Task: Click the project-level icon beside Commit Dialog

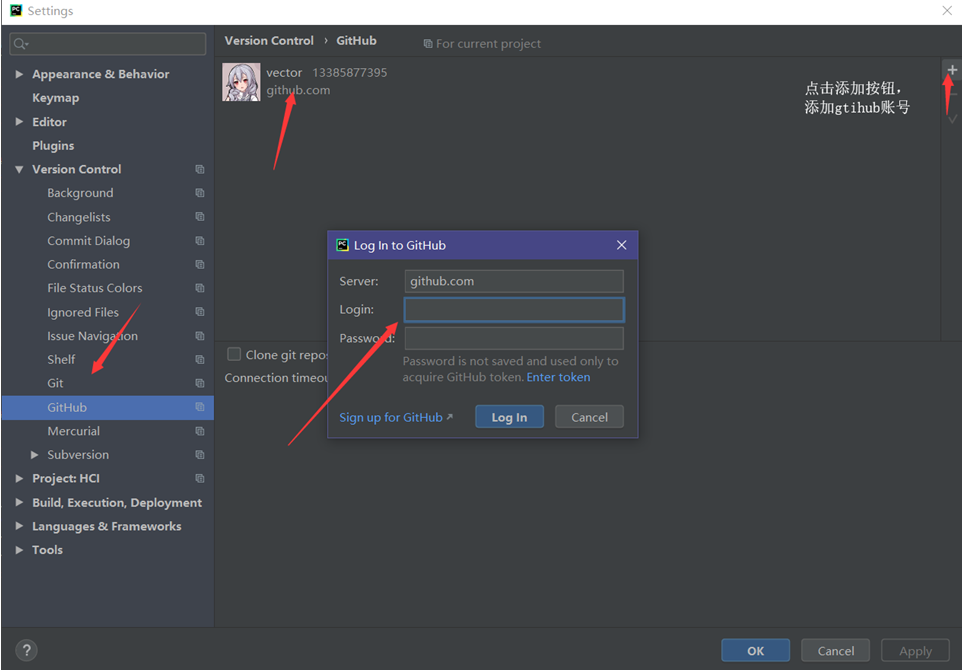Action: (199, 241)
